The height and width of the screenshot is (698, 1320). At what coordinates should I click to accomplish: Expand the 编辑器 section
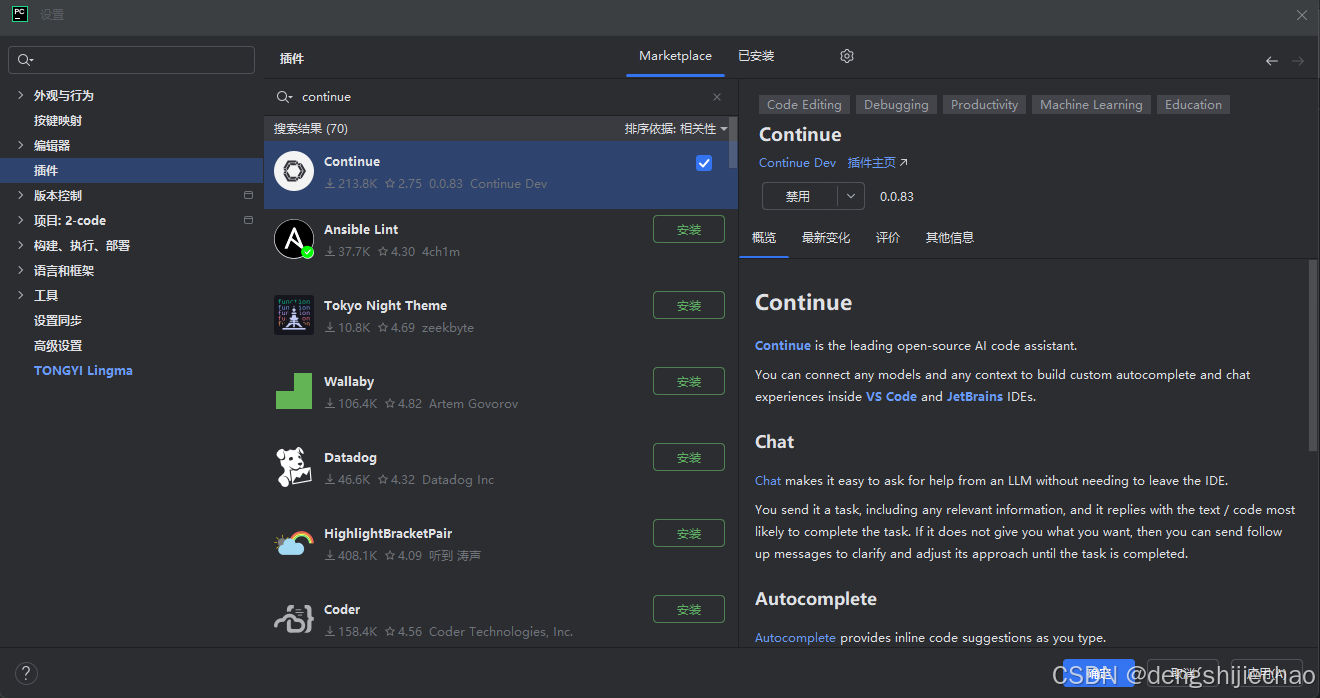click(21, 145)
